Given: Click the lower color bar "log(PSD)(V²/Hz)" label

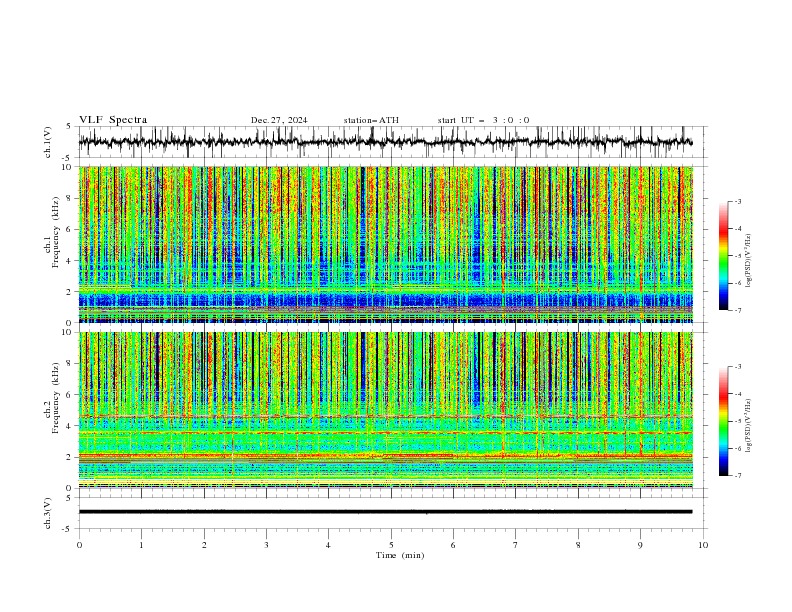Looking at the screenshot, I should click(748, 425).
